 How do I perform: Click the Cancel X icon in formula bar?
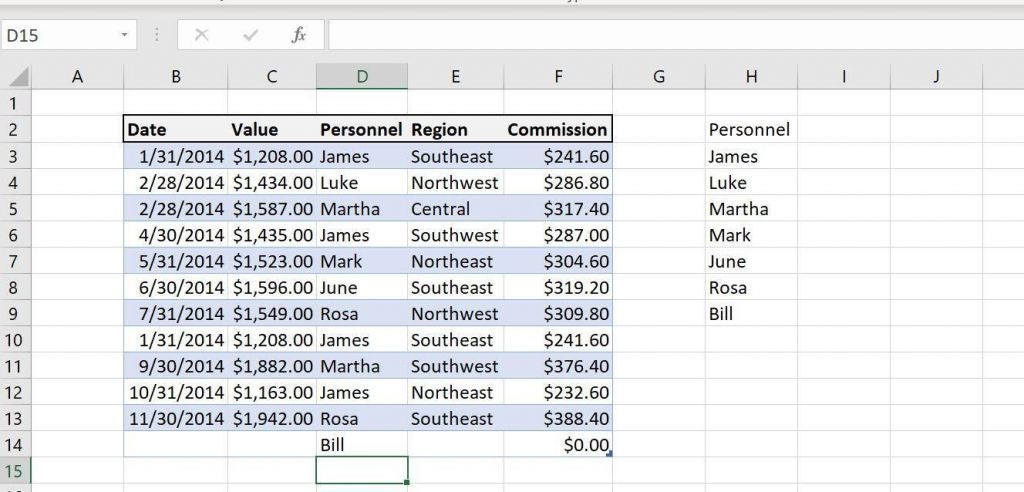(201, 35)
